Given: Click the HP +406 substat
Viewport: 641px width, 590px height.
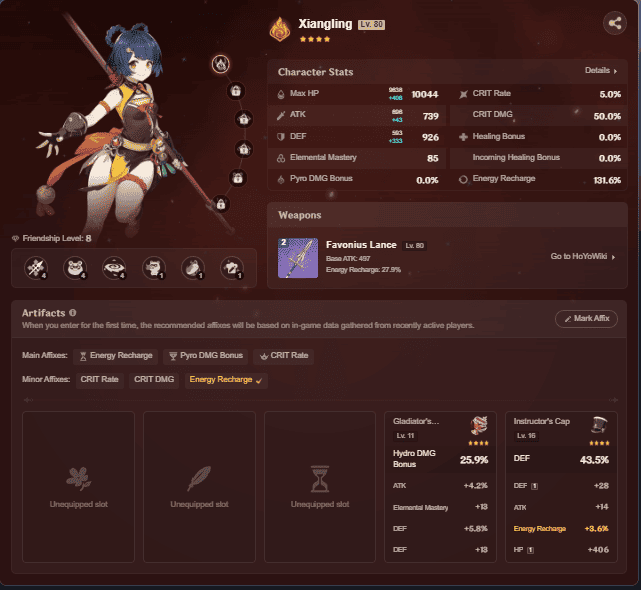Looking at the screenshot, I should pyautogui.click(x=561, y=550).
